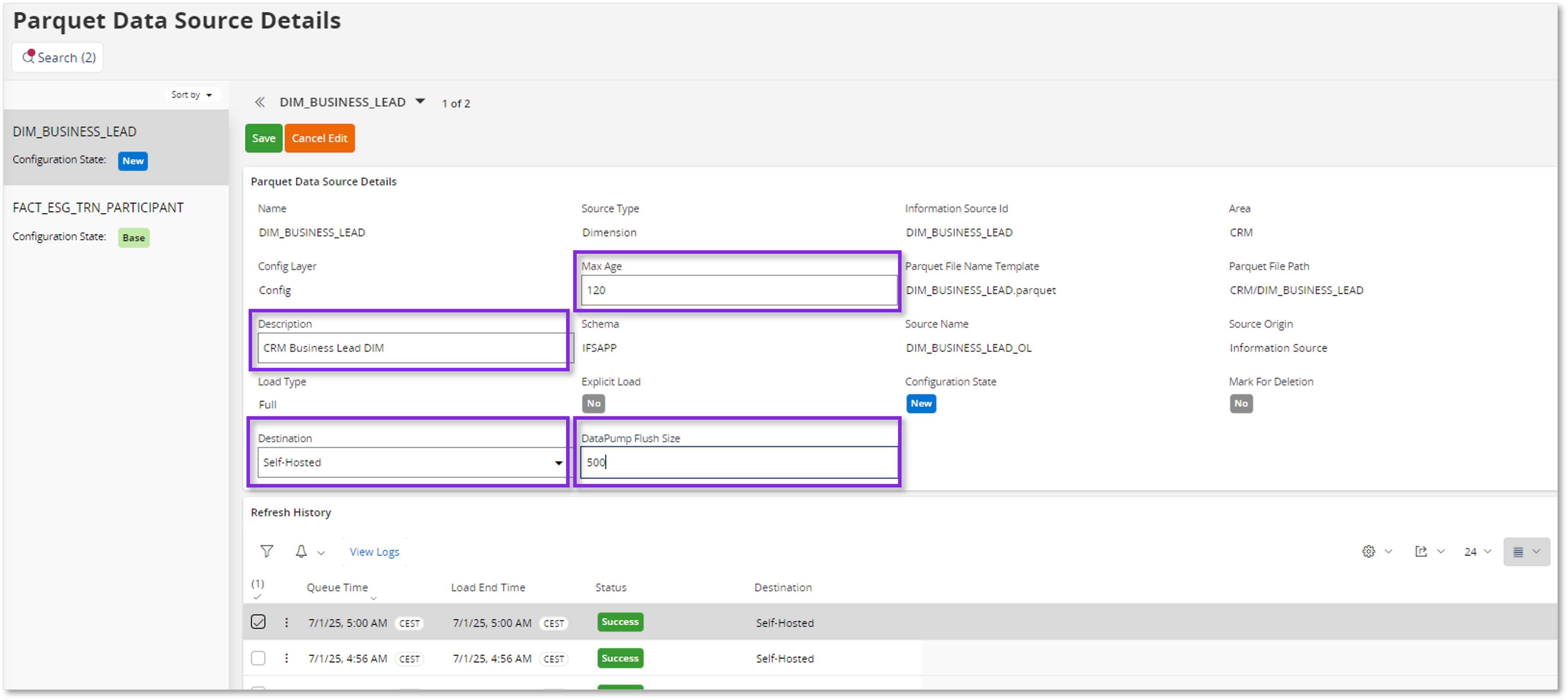Image resolution: width=1568 pixels, height=700 pixels.
Task: Open the DIM_BUSINESS_LEAD record selector dropdown
Action: tap(420, 102)
